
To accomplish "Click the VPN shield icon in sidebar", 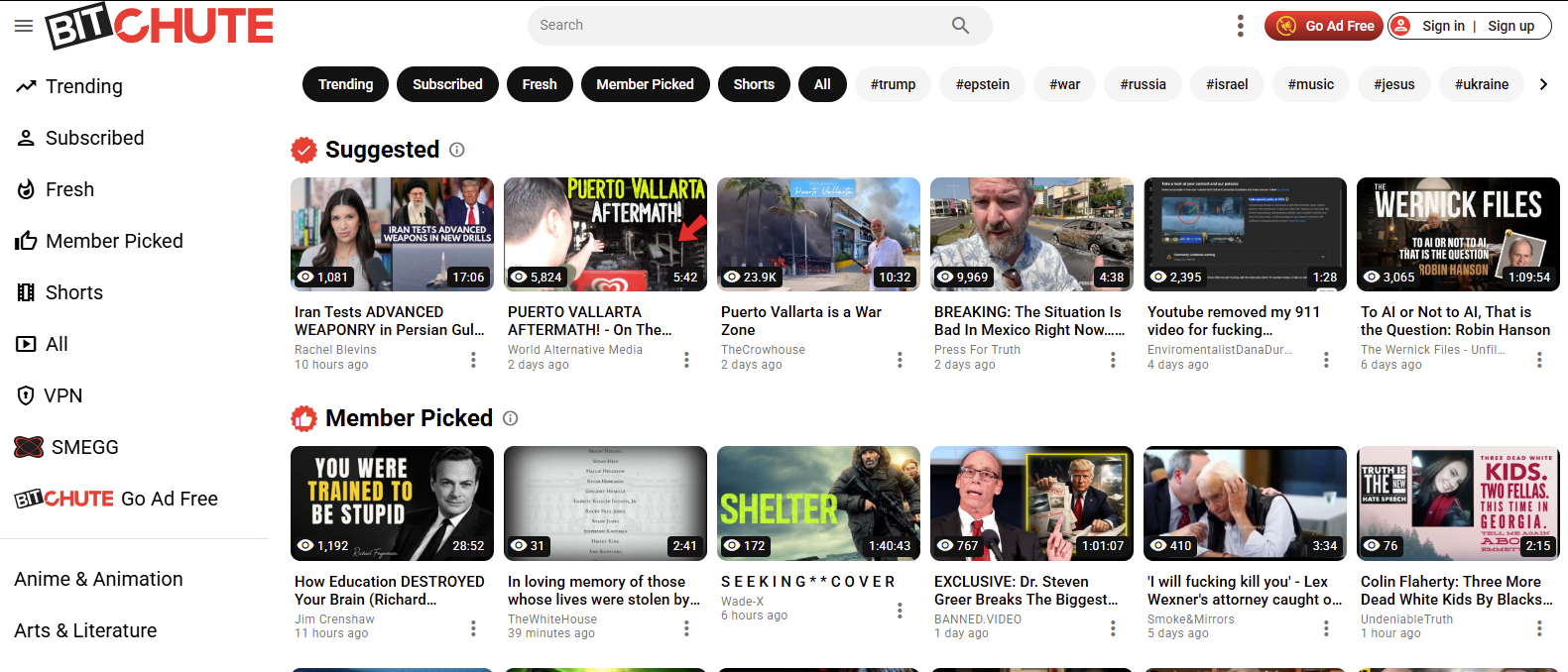I will [26, 395].
